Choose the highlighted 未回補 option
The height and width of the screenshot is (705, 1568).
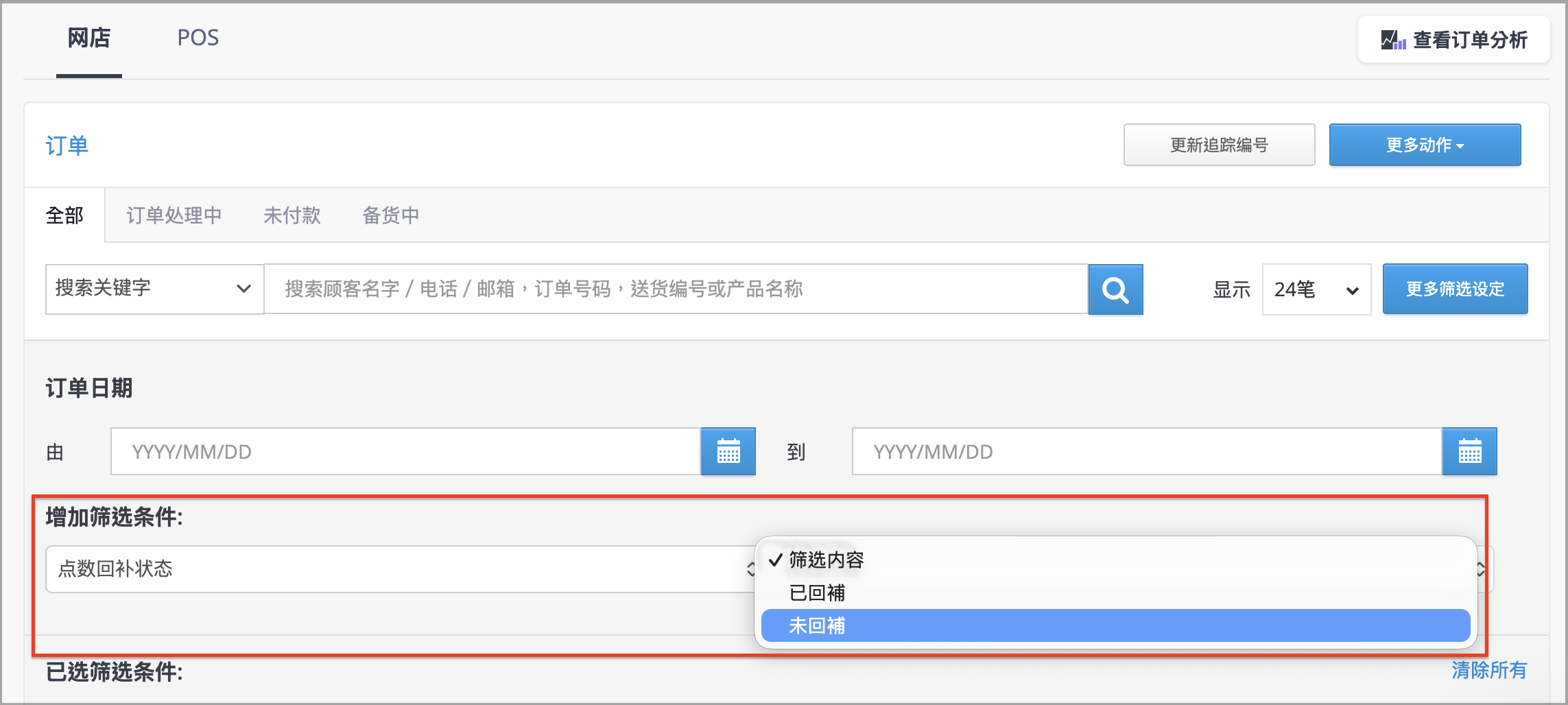pos(1115,625)
